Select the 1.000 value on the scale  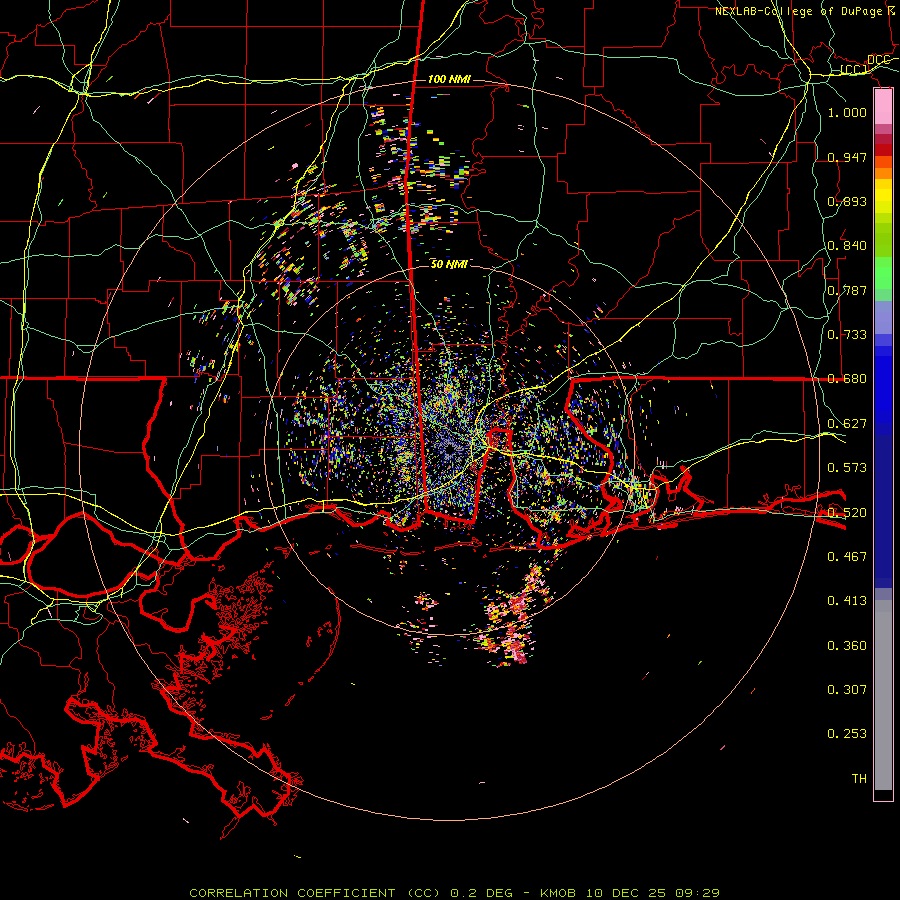point(847,112)
